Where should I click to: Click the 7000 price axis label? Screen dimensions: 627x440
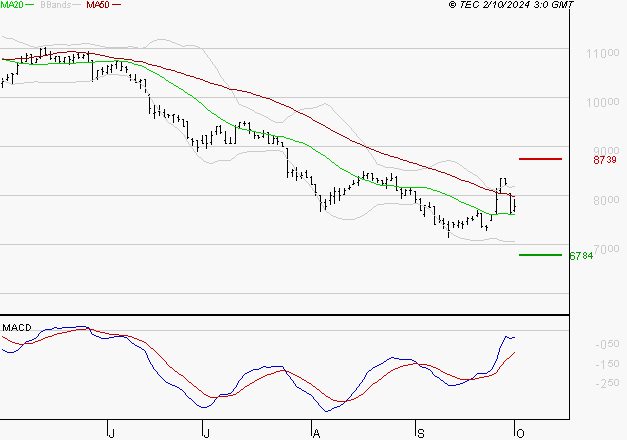click(607, 249)
